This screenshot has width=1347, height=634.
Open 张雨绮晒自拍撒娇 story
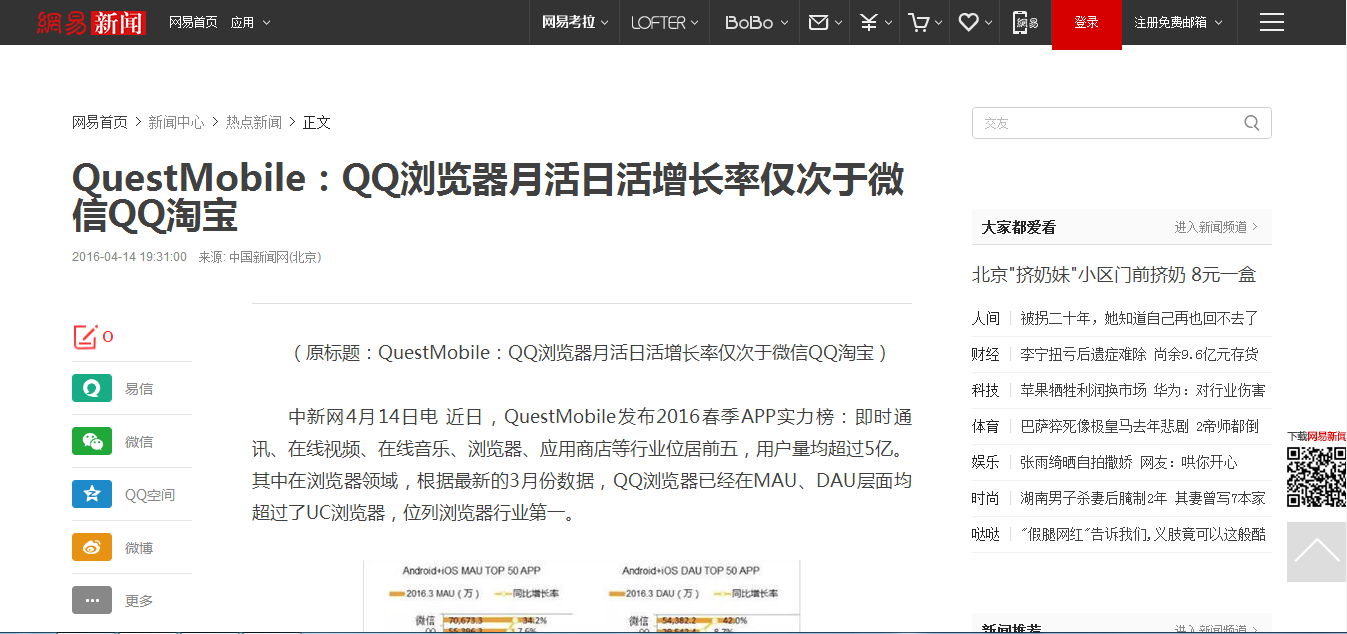click(1128, 462)
